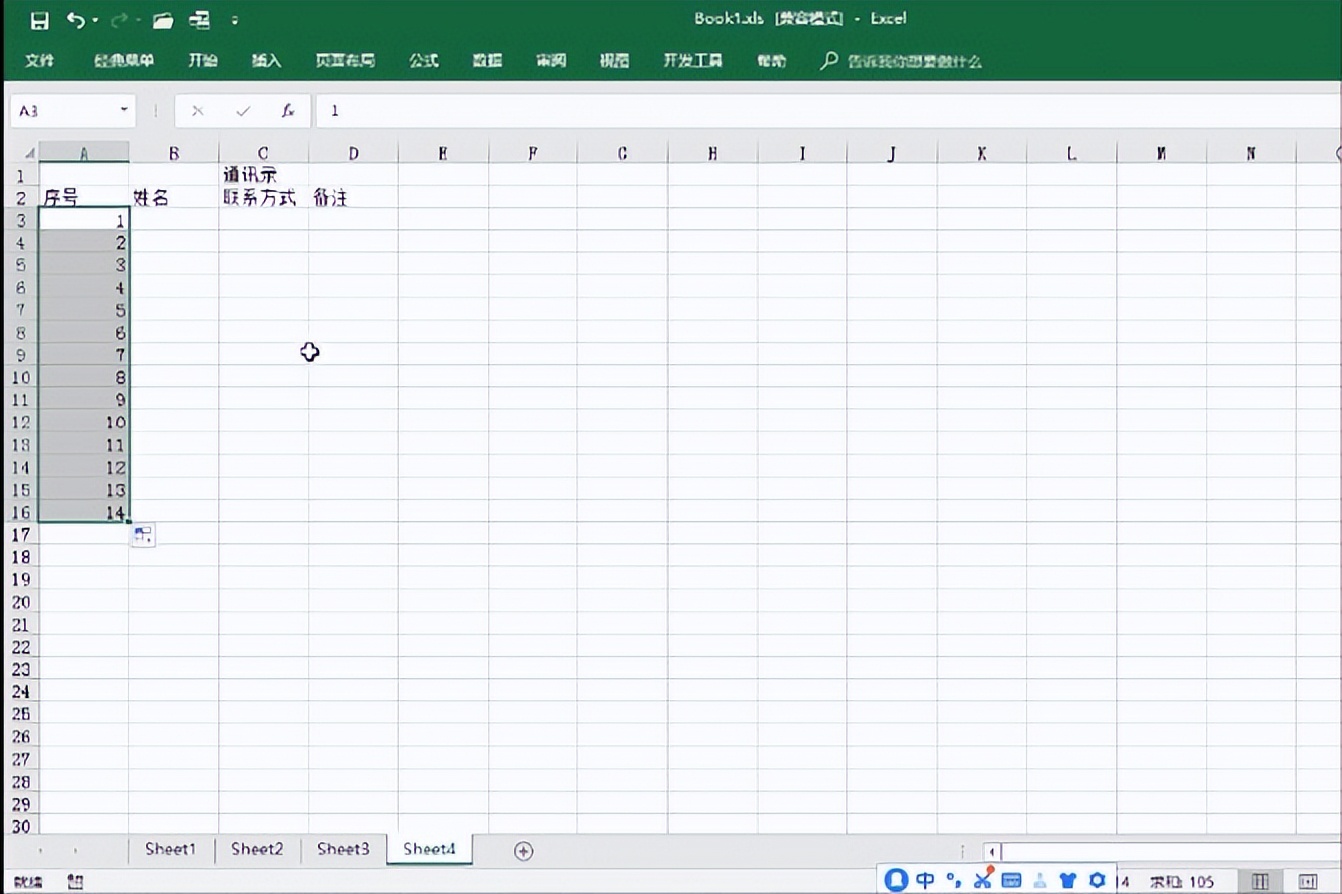The height and width of the screenshot is (894, 1342).
Task: Open the IME soft keyboard icon
Action: 1011,880
